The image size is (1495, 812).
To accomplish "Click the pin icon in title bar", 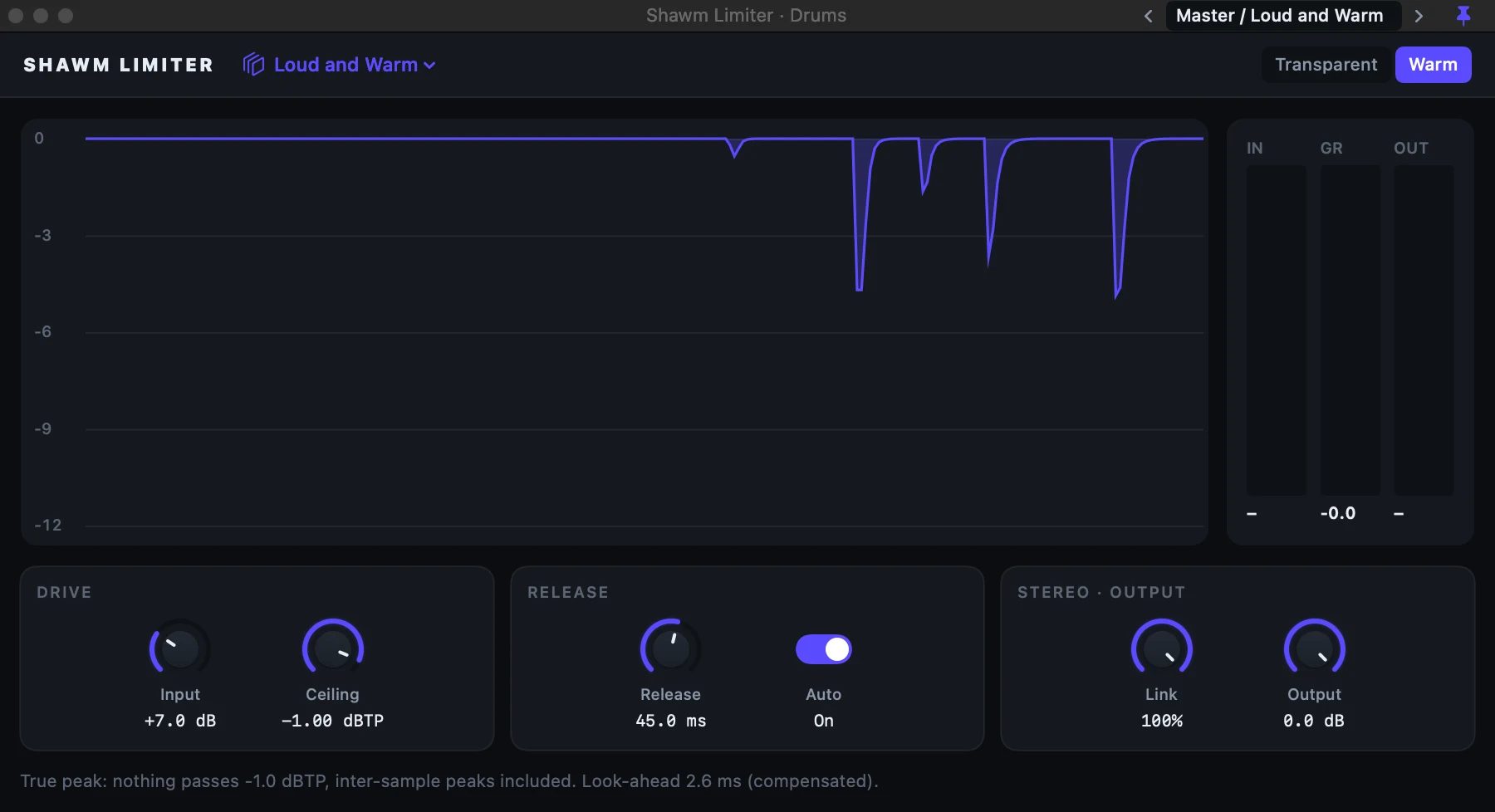I will pos(1463,16).
